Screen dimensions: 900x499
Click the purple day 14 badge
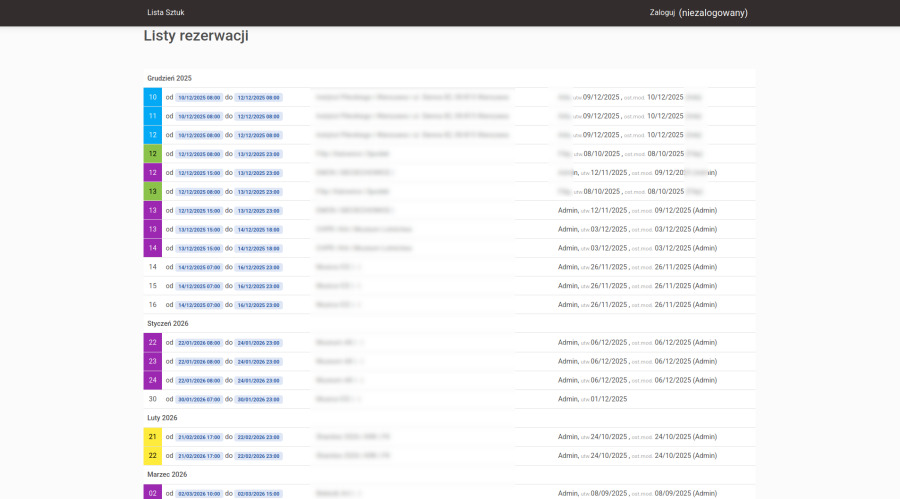pos(153,248)
